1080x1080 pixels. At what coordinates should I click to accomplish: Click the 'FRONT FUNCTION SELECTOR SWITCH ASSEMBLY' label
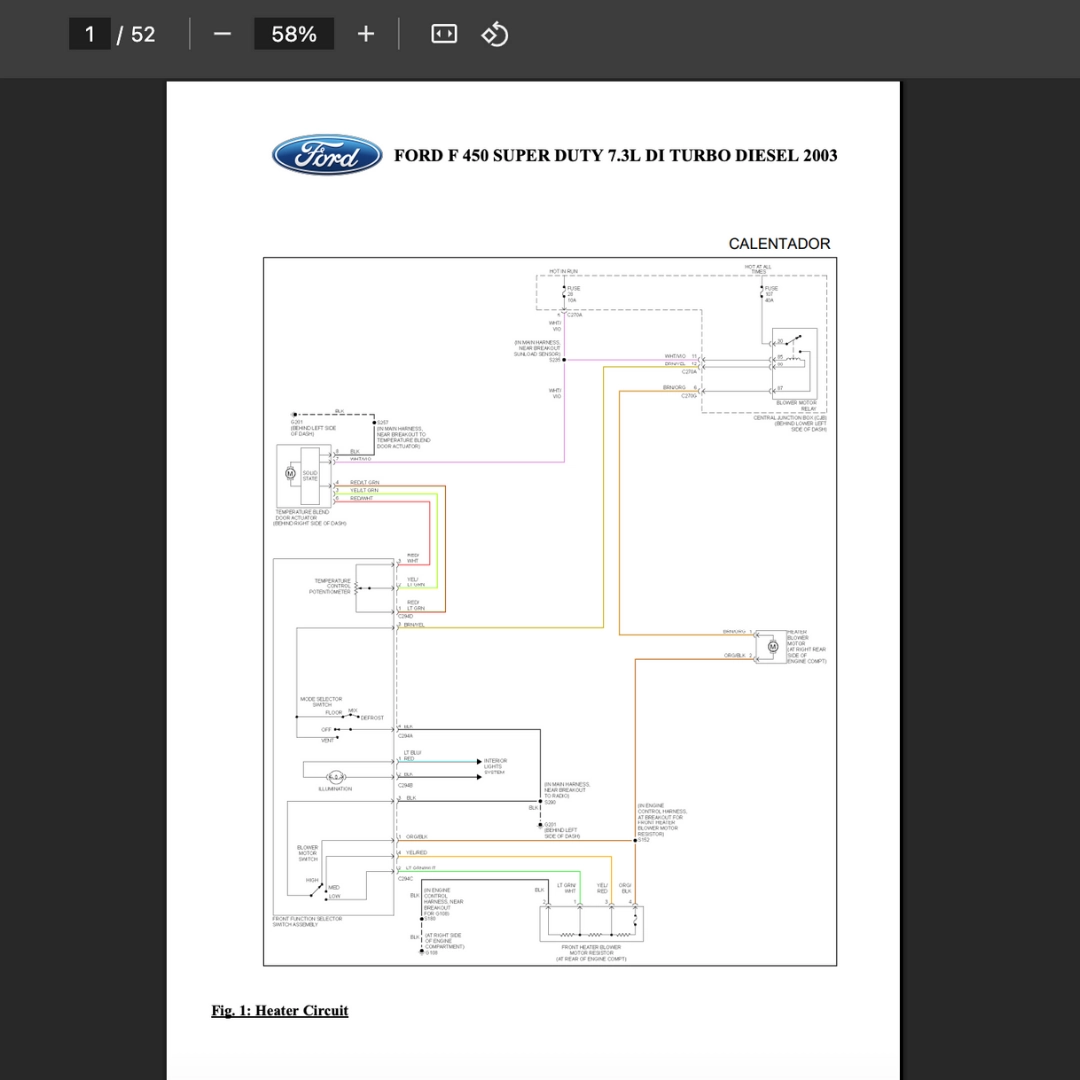pos(307,922)
